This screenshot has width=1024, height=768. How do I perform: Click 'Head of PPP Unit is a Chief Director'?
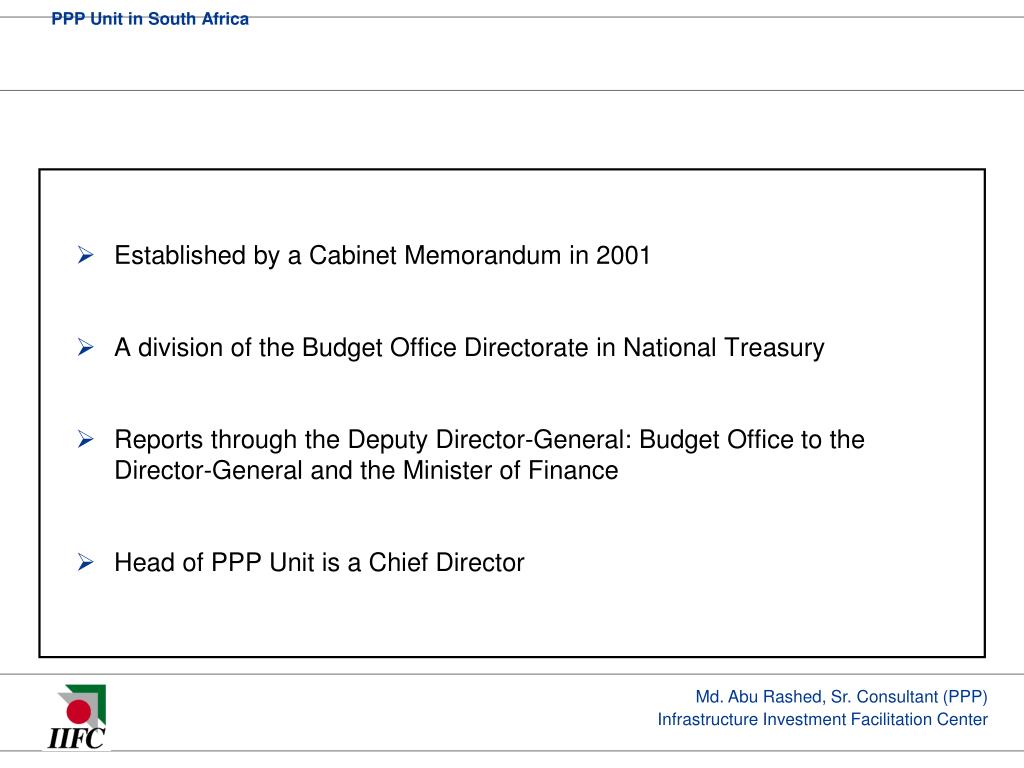click(x=319, y=562)
